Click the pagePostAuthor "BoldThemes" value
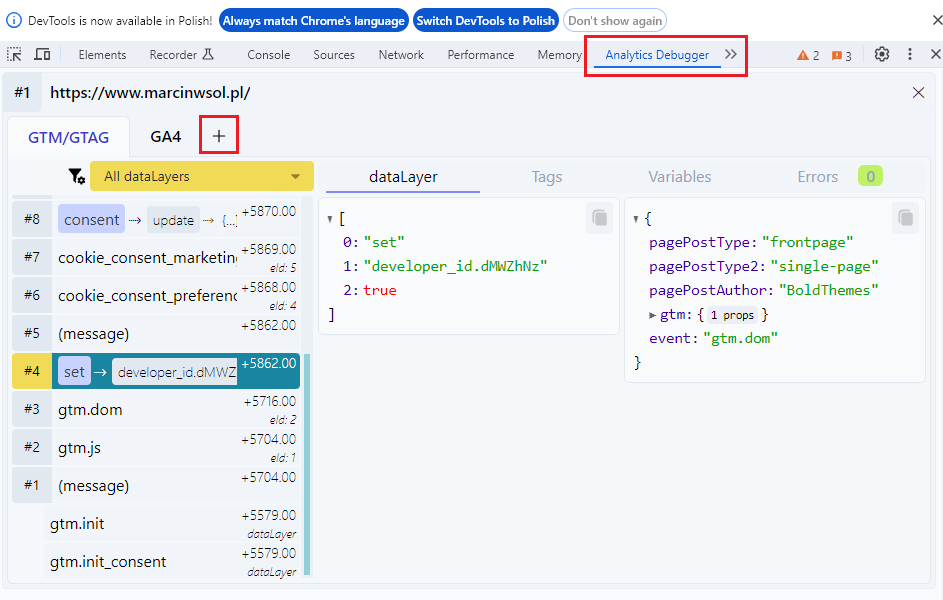Viewport: 943px width, 600px height. [x=829, y=290]
